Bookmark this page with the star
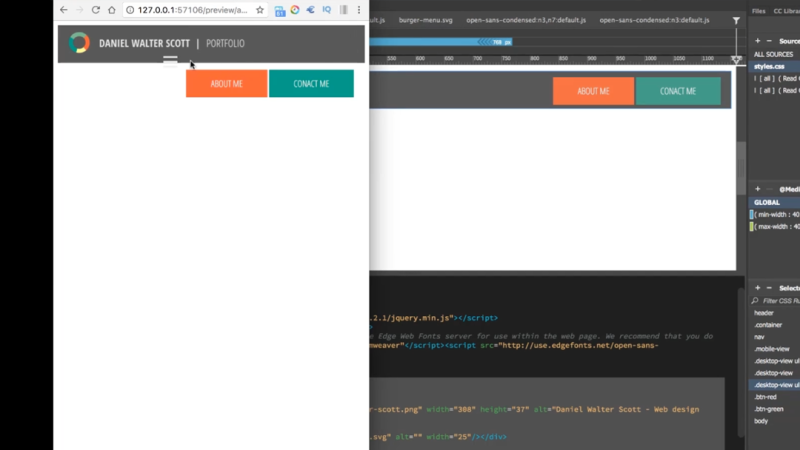Screen dimensions: 800x450 [x=260, y=10]
